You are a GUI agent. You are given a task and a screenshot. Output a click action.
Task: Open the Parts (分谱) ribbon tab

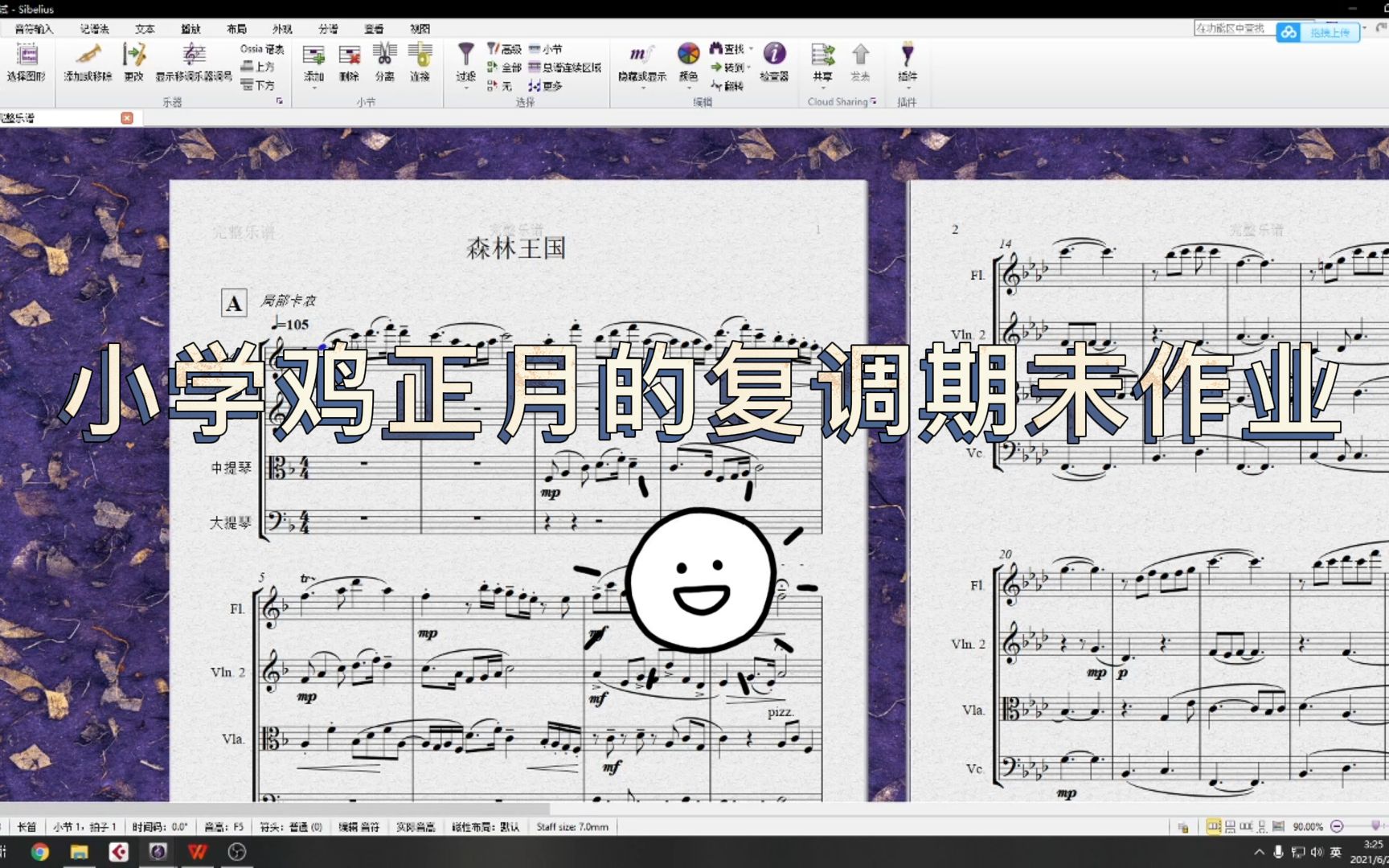[x=328, y=29]
